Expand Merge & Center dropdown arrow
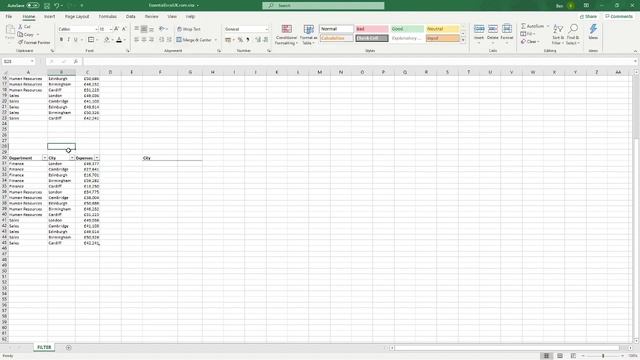Image resolution: width=640 pixels, height=360 pixels. tap(216, 40)
